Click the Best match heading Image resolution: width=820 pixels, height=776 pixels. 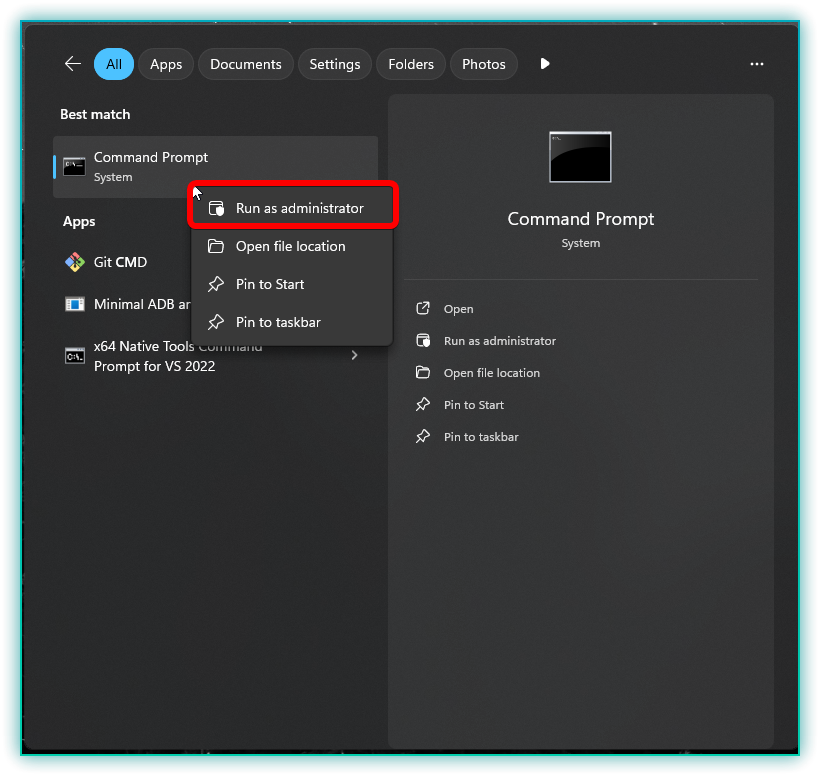95,114
